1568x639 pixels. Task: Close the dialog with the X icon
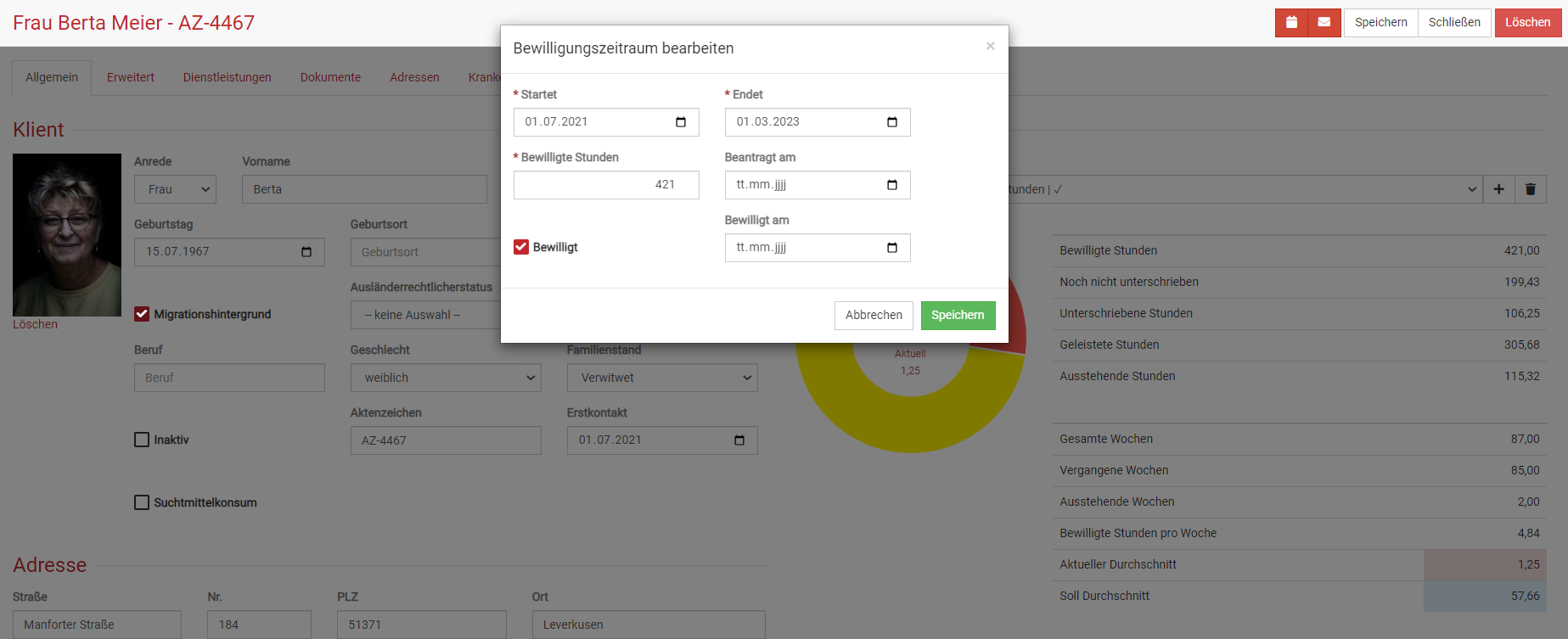pos(990,47)
